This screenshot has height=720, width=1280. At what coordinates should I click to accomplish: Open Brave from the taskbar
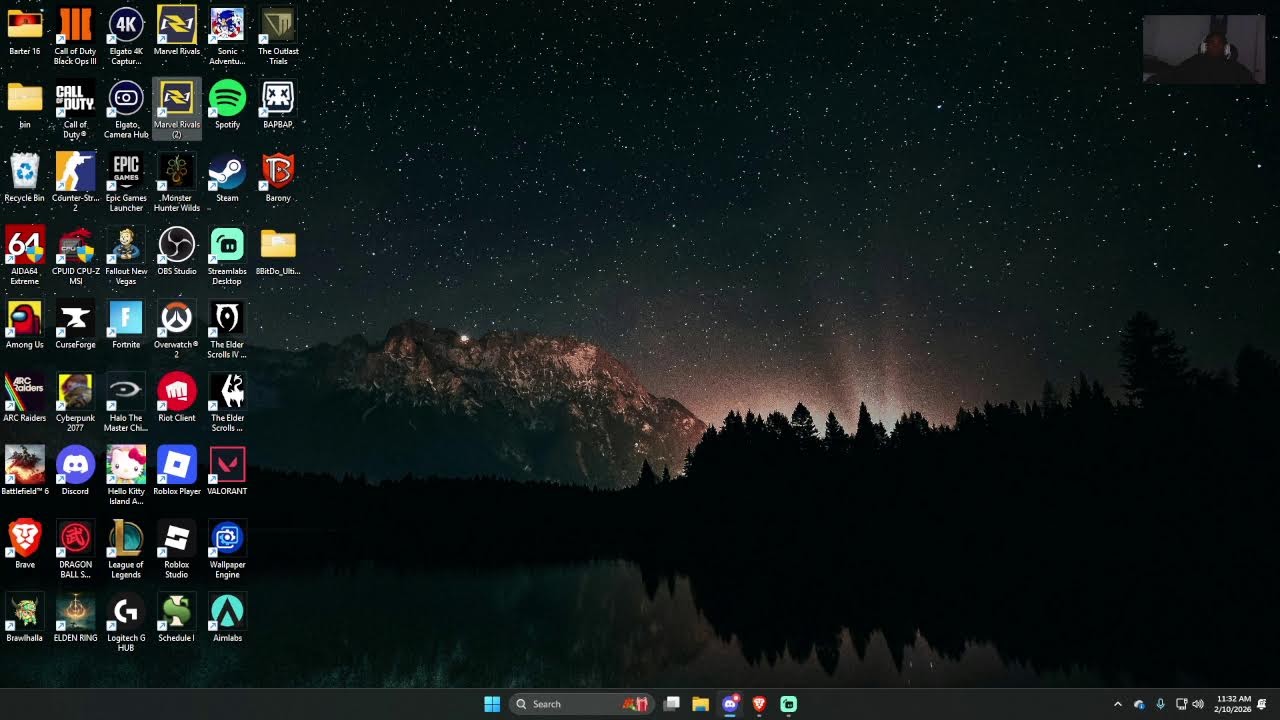[759, 704]
